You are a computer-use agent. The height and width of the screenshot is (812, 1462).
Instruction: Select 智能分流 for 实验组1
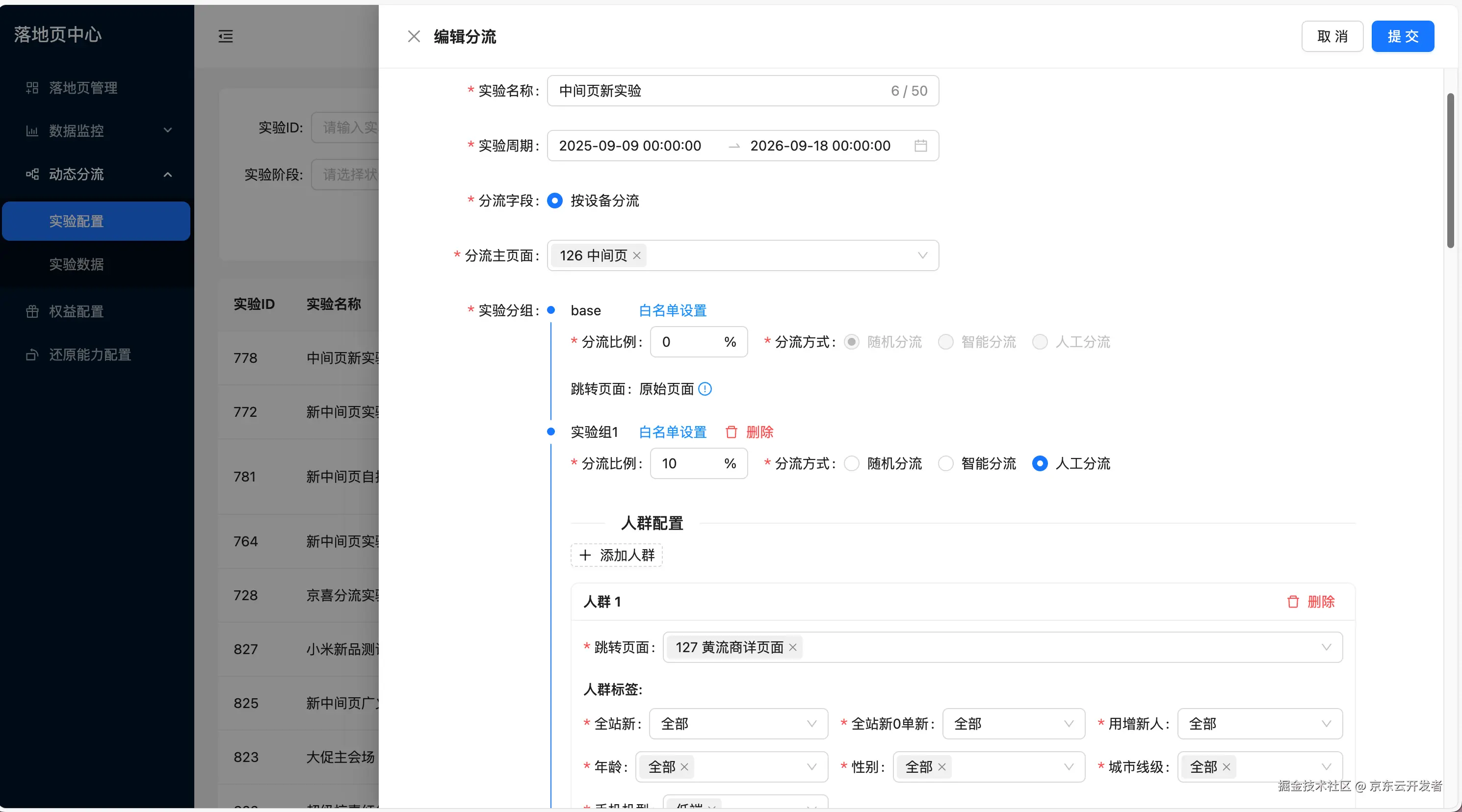(x=945, y=463)
